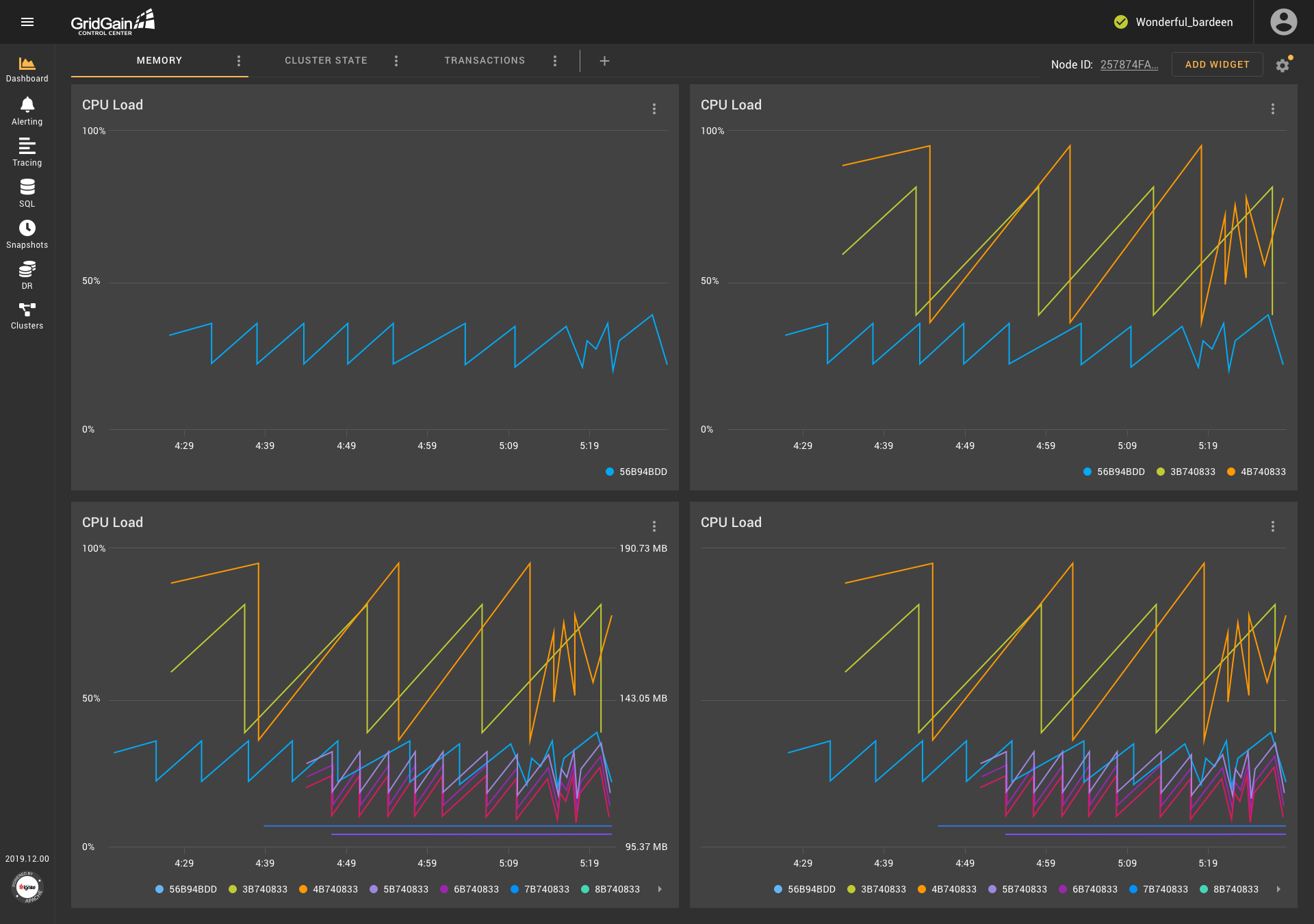Open the Snapshots clock section
1314x924 pixels.
click(27, 235)
